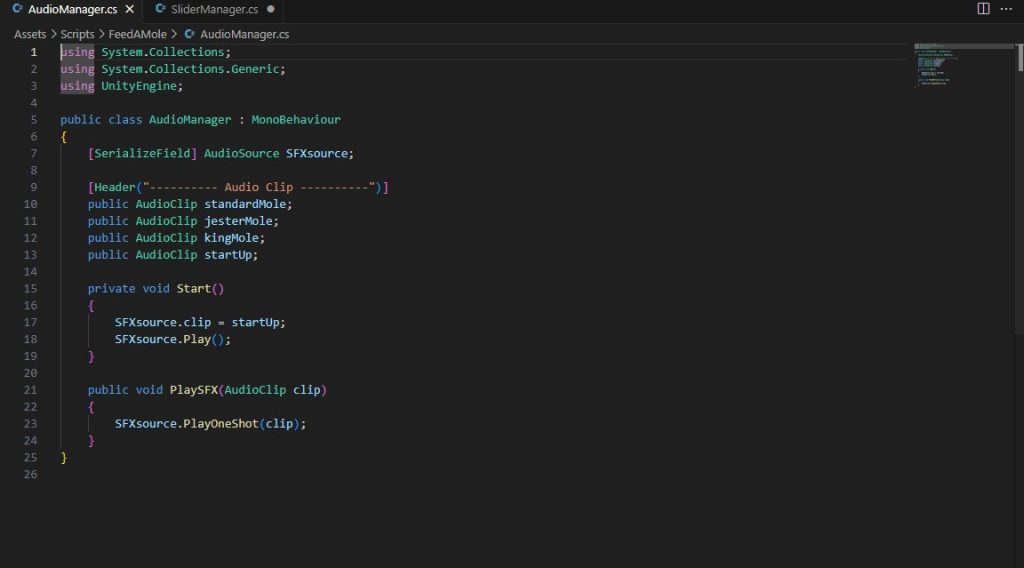Click the 'jesterMole' variable
Screen dimensions: 1024x568
click(238, 221)
